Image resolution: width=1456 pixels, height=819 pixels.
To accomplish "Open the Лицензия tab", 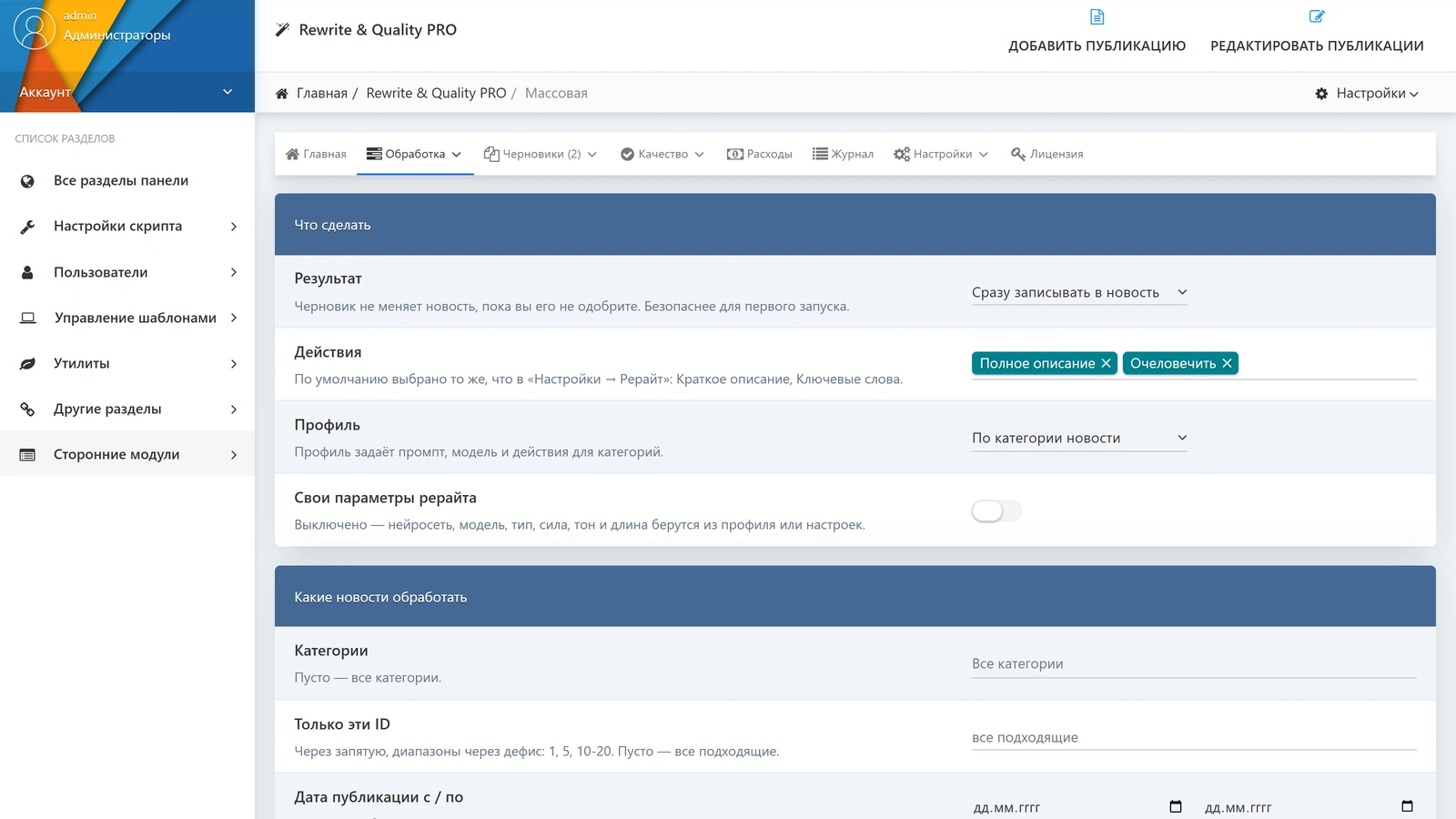I will pyautogui.click(x=1047, y=154).
